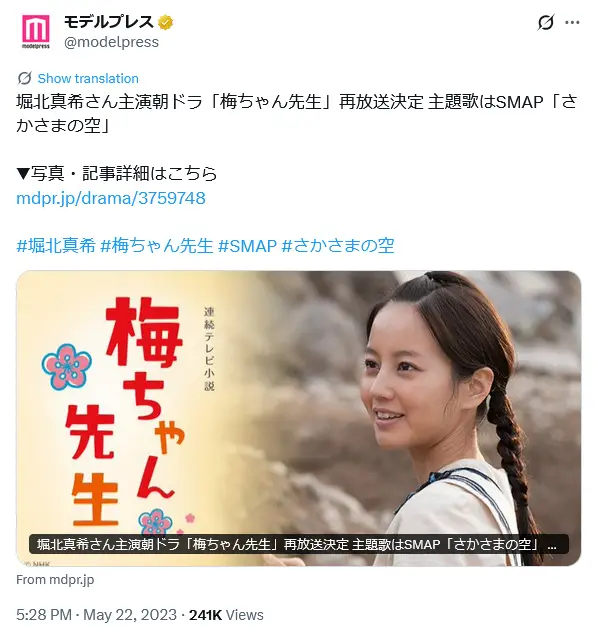The image size is (598, 636).
Task: Open the 梅ちゃん先生 article preview image
Action: point(299,418)
